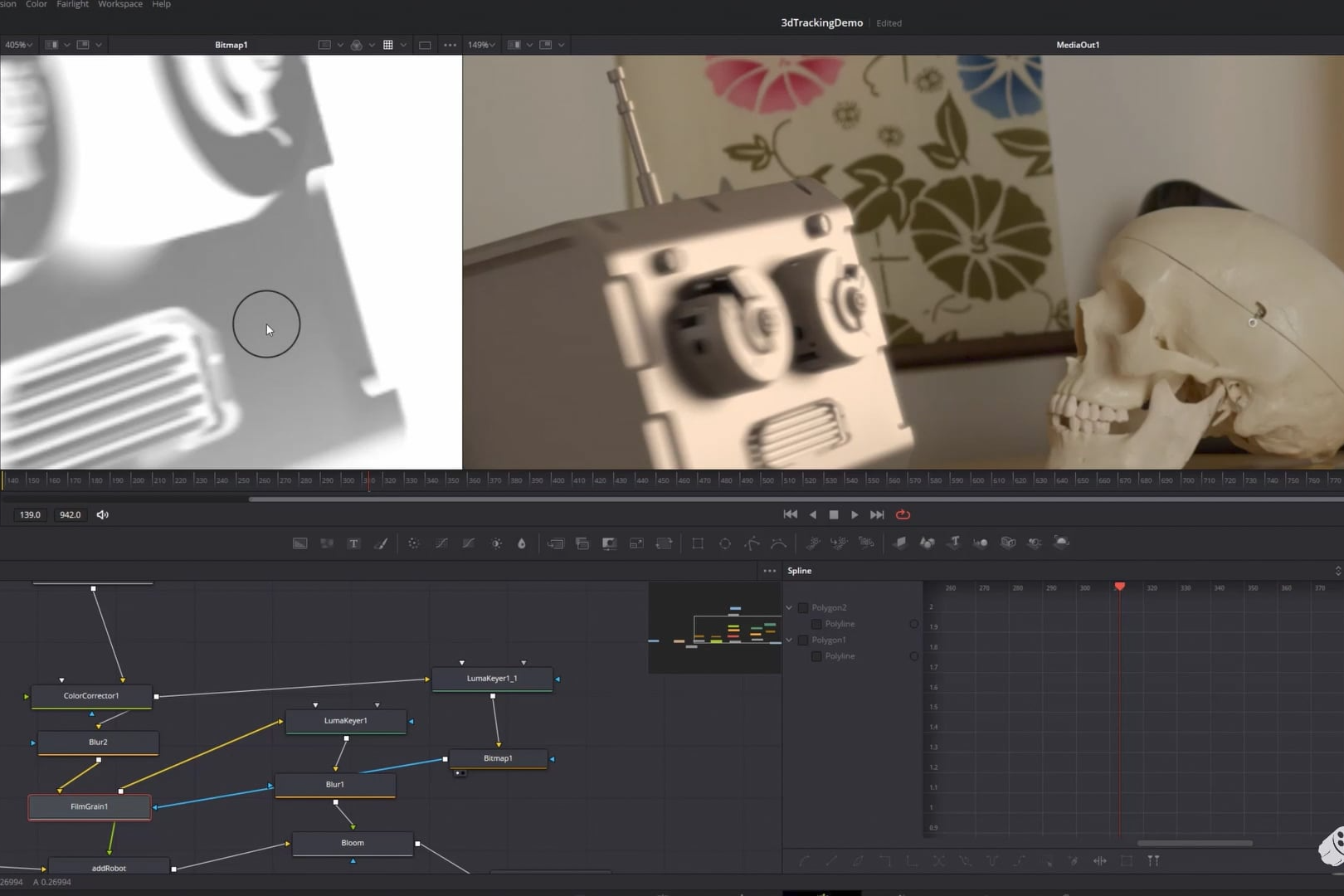Click the Spline editor horizontal scrollbar

point(1194,843)
